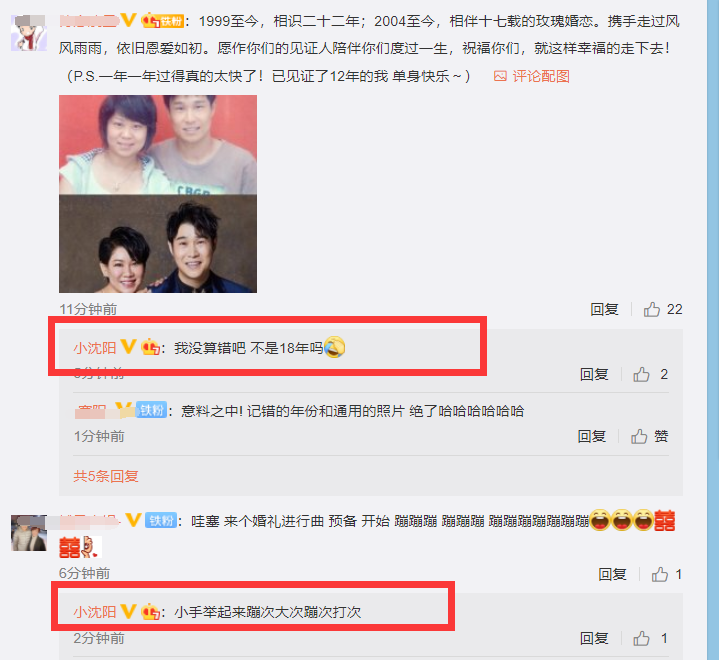Screen dimensions: 719x660
Task: Open 小沈阳's profile from first reply
Action: coord(95,348)
